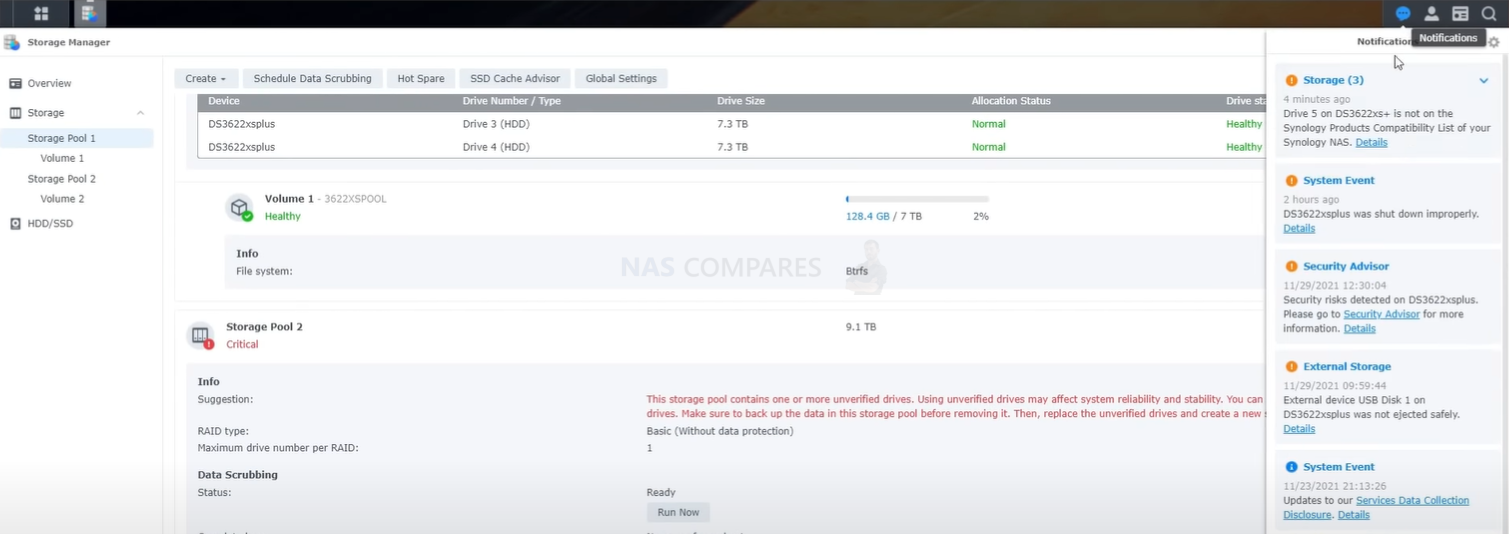Screen dimensions: 1509x534
Task: Select Storage Pool 1 in sidebar
Action: 61,138
